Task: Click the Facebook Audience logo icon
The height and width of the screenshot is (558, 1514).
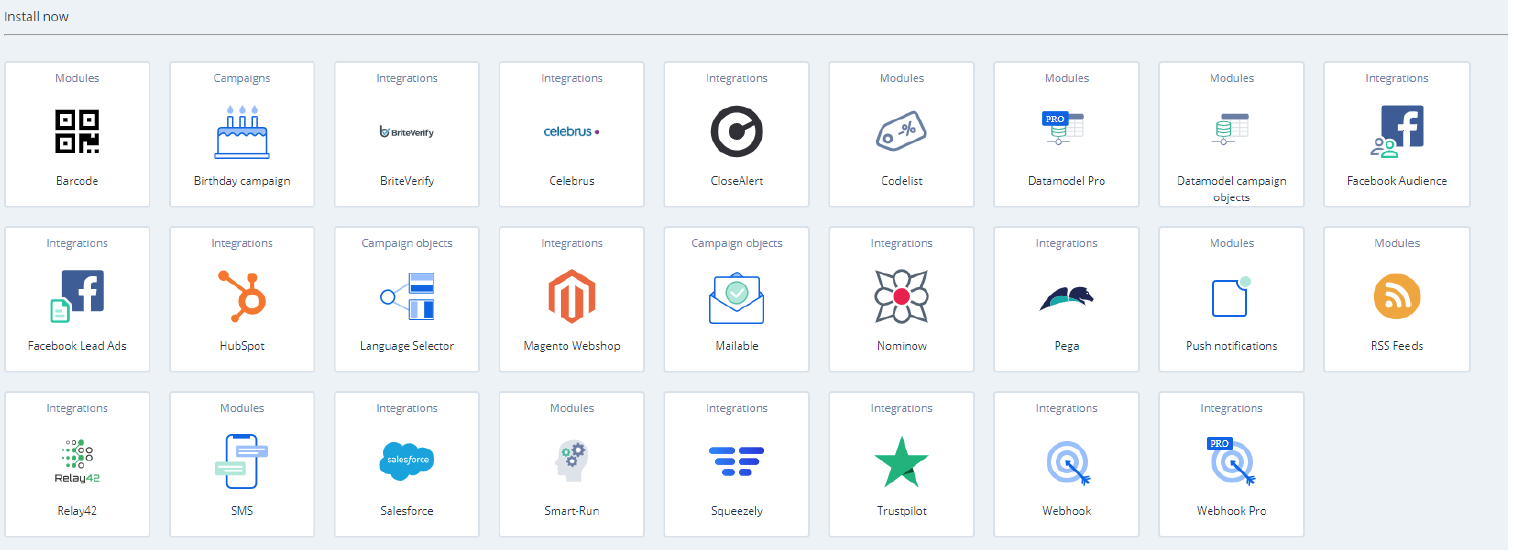Action: (x=1397, y=131)
